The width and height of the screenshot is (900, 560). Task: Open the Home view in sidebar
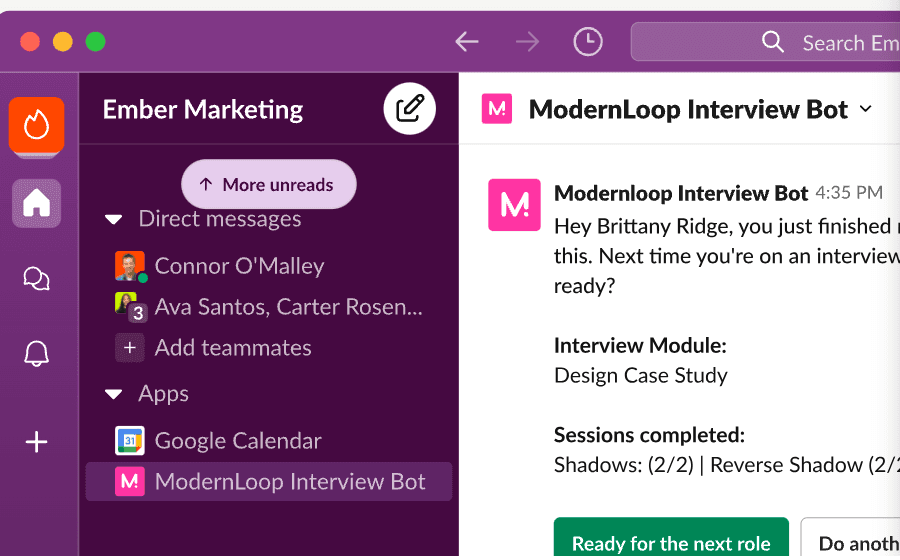(37, 203)
